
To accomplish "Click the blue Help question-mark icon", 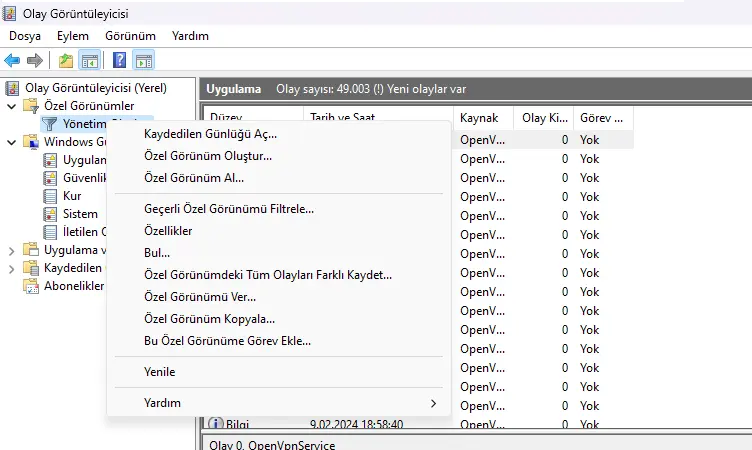I will click(x=119, y=60).
